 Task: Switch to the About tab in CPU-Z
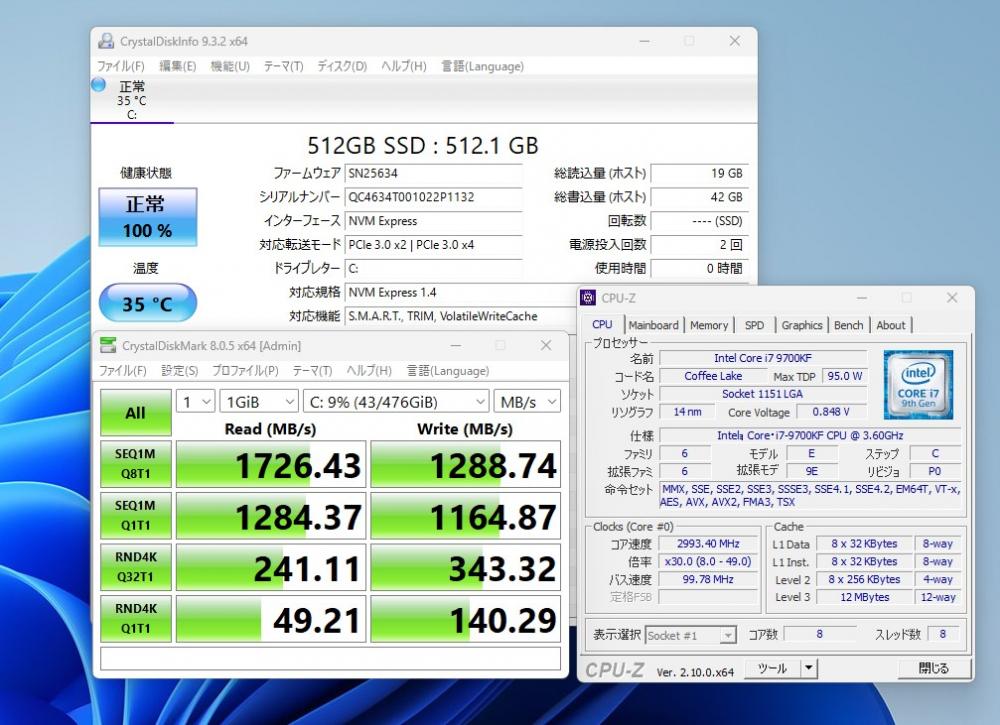click(x=890, y=325)
